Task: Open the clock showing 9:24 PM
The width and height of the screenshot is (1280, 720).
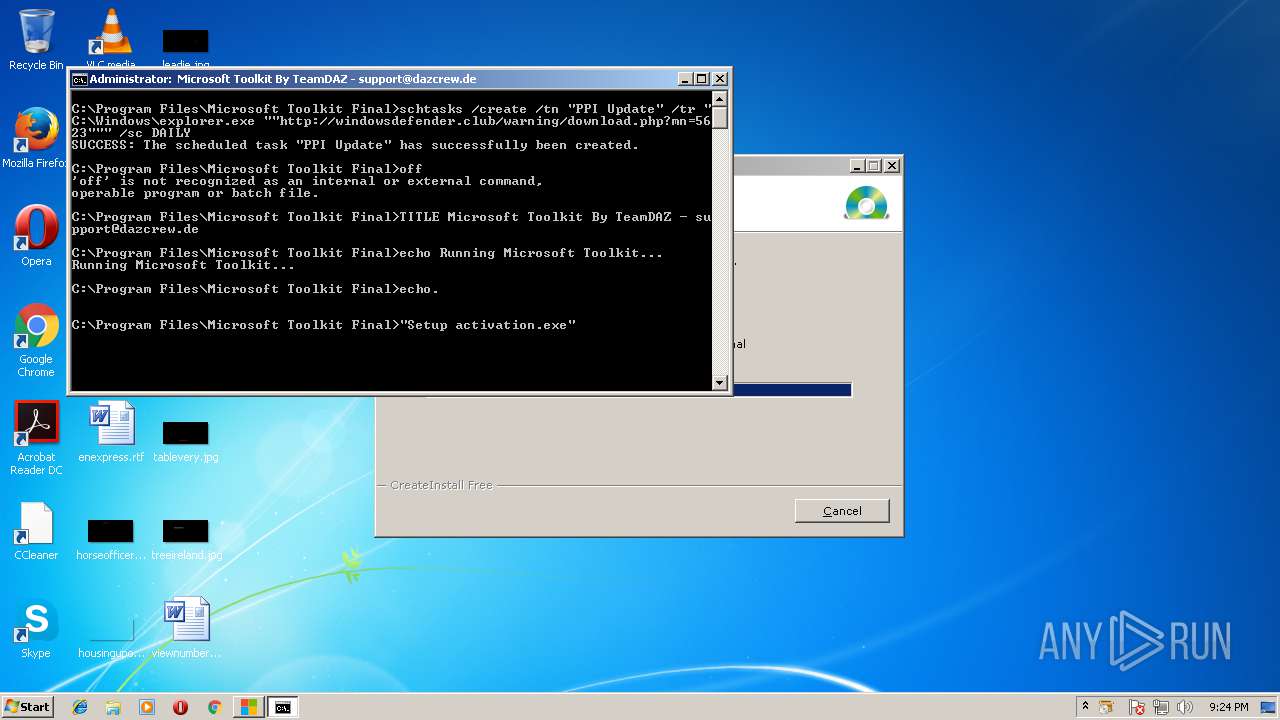Action: coord(1228,707)
